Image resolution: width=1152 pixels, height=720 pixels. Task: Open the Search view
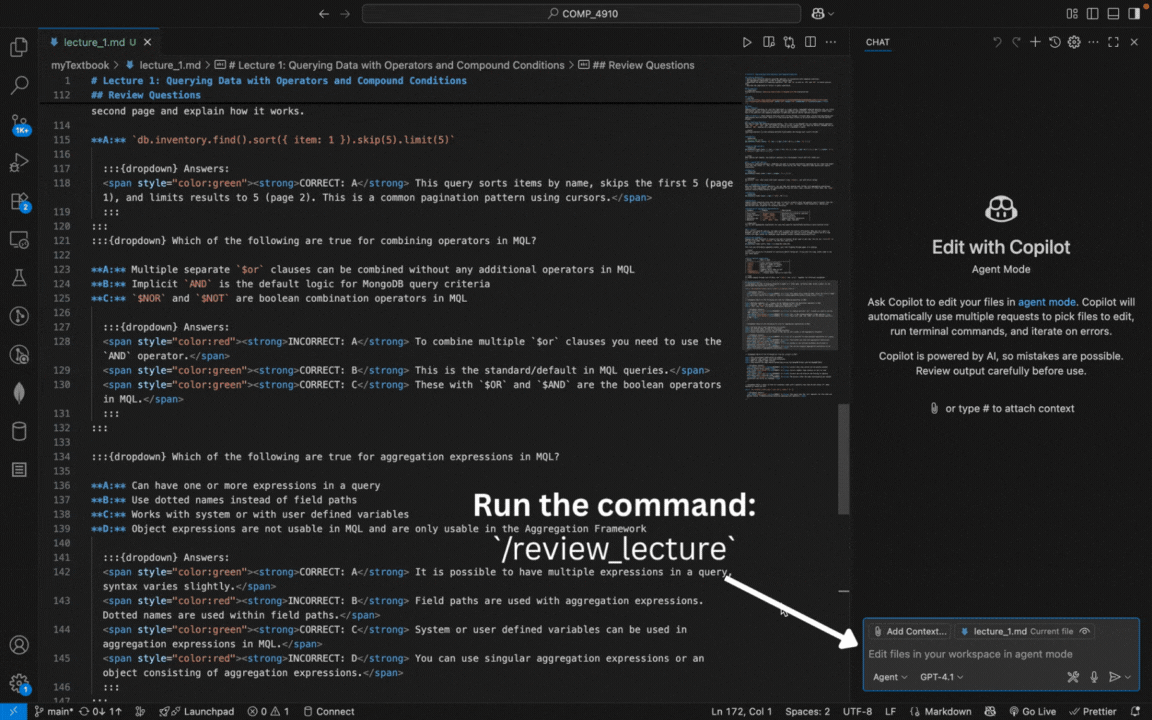click(x=19, y=85)
